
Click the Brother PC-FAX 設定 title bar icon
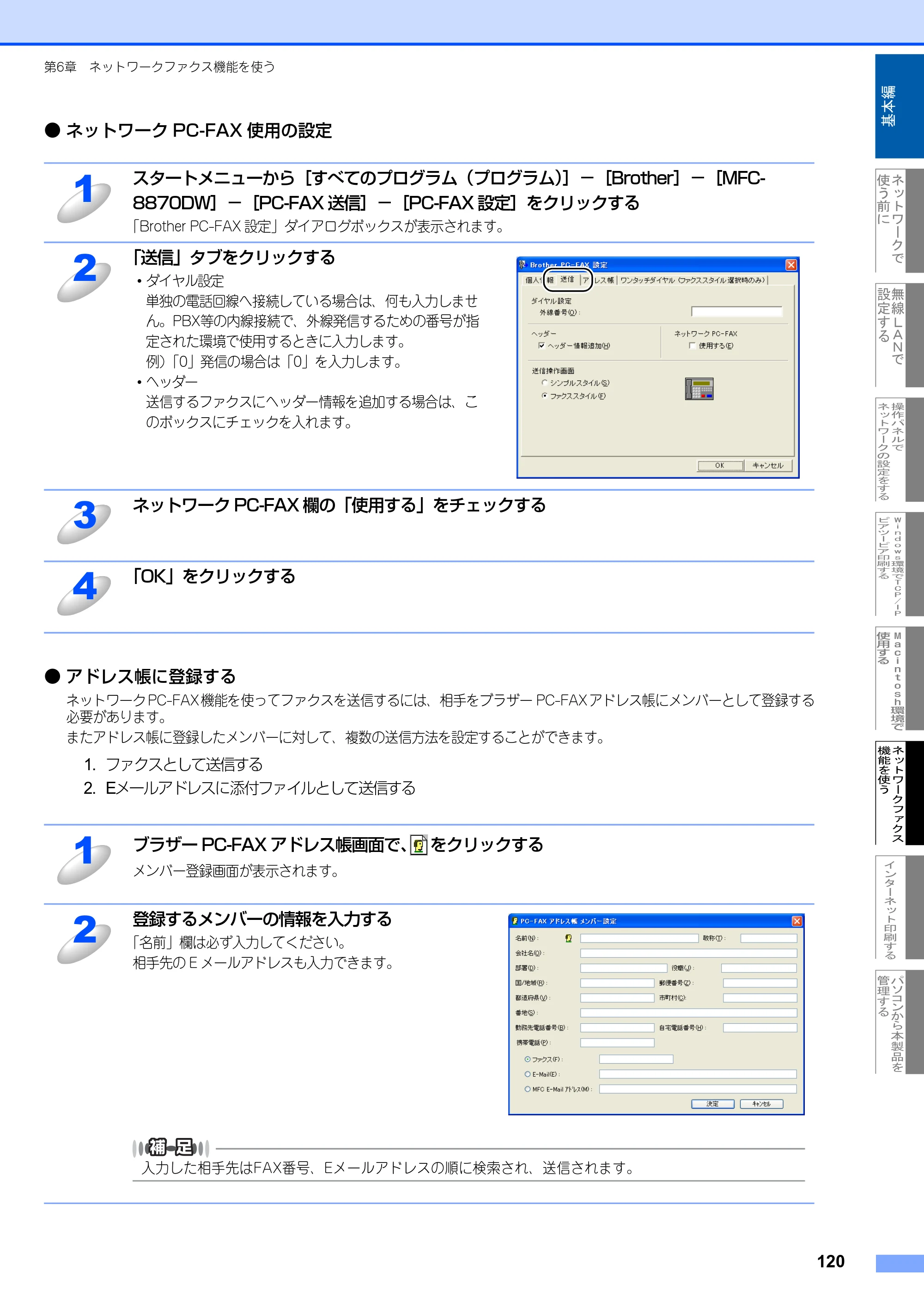point(523,264)
